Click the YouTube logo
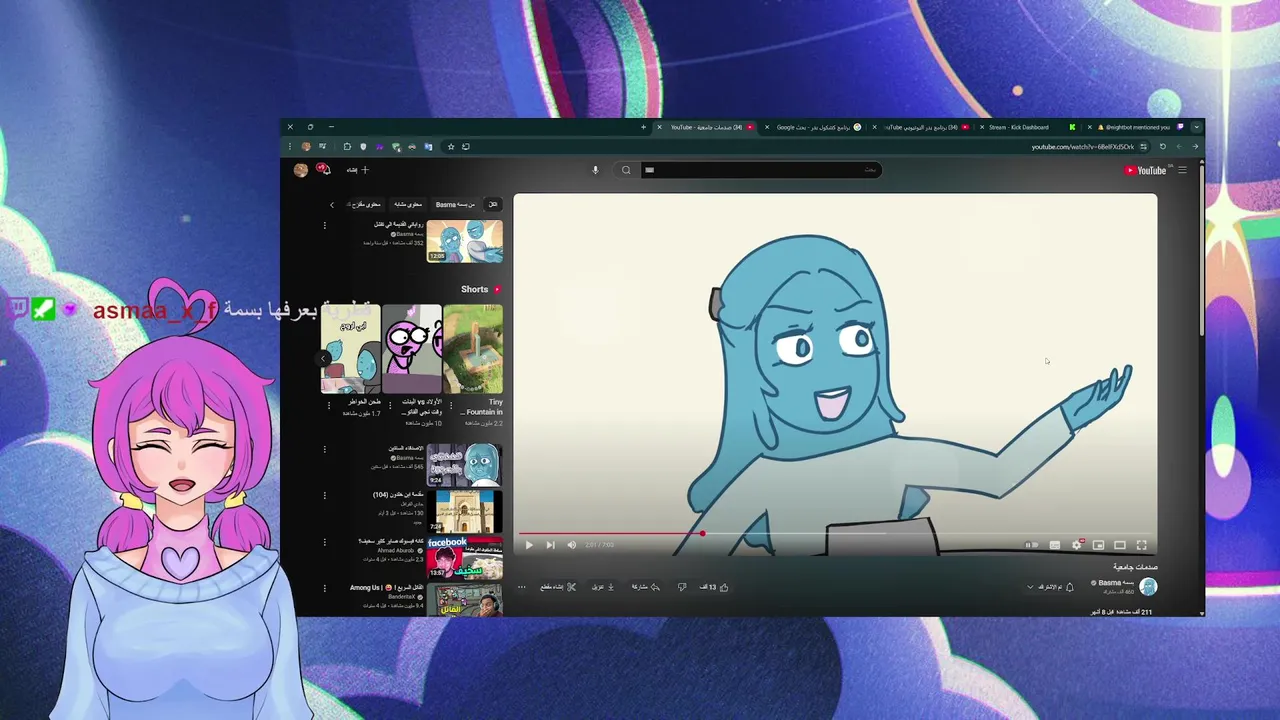The width and height of the screenshot is (1280, 720). pos(1146,170)
